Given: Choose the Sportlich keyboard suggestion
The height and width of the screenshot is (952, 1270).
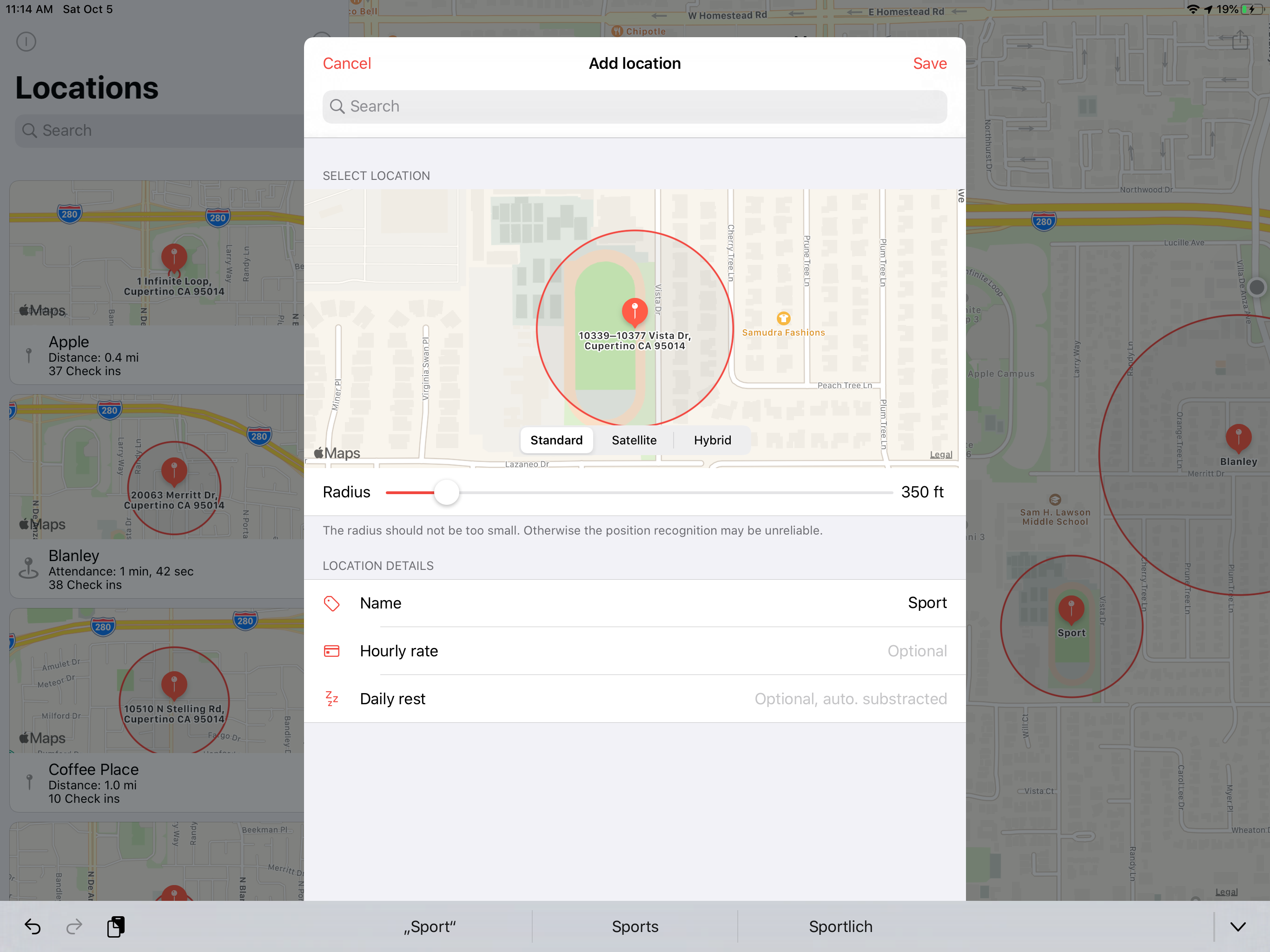Looking at the screenshot, I should coord(840,926).
